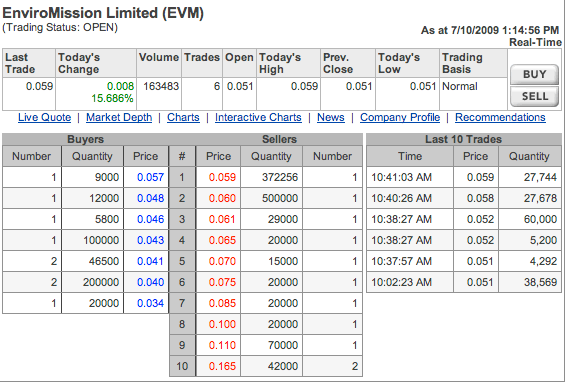The image size is (565, 383).
Task: Select buyer price 0.048
Action: (150, 198)
